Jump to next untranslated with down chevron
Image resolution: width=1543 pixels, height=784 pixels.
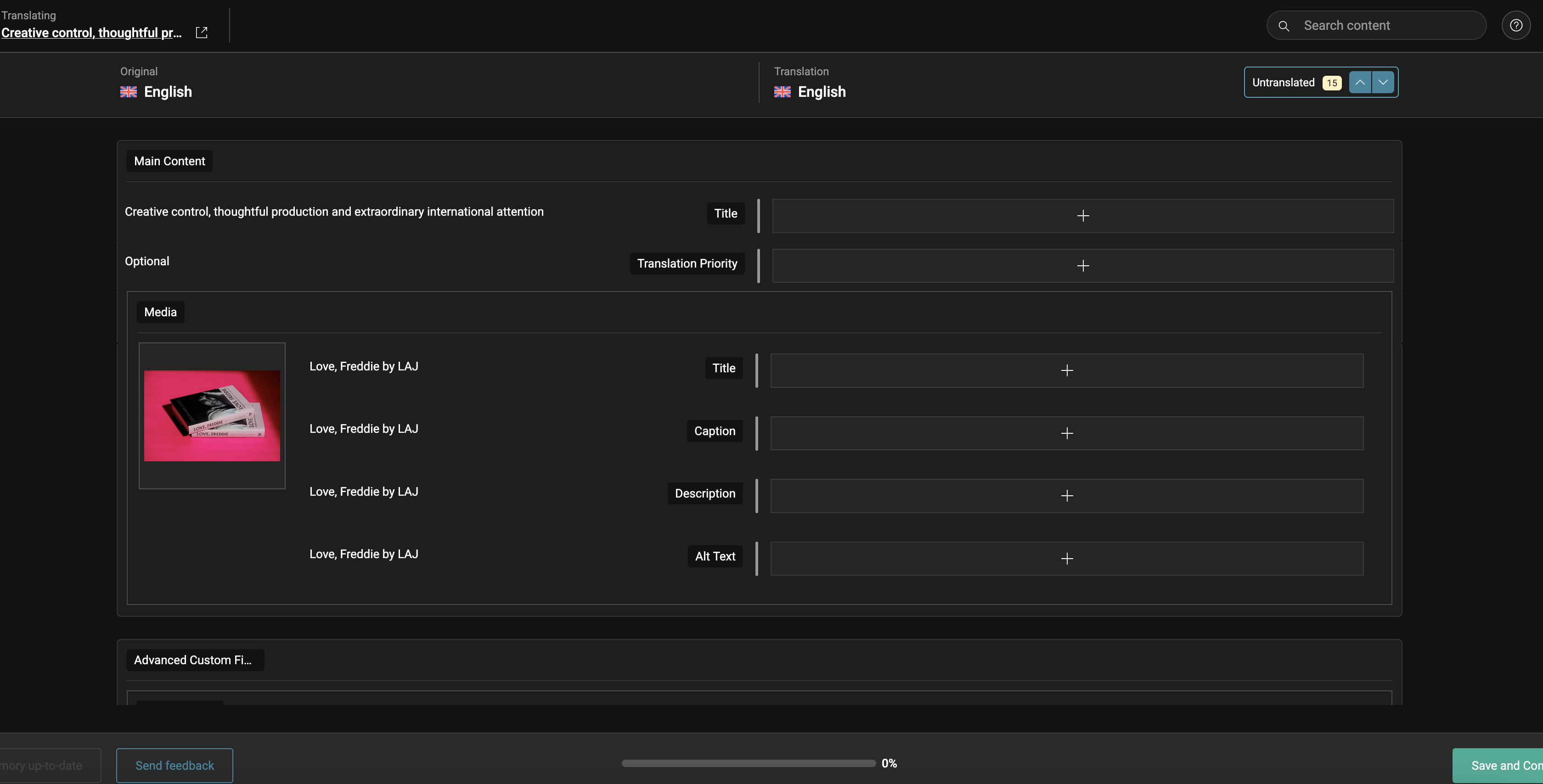(x=1383, y=82)
